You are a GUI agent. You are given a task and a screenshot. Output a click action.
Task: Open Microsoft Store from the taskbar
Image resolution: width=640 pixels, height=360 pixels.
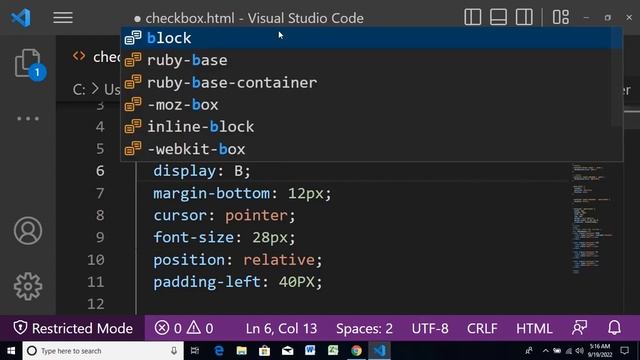coord(264,351)
